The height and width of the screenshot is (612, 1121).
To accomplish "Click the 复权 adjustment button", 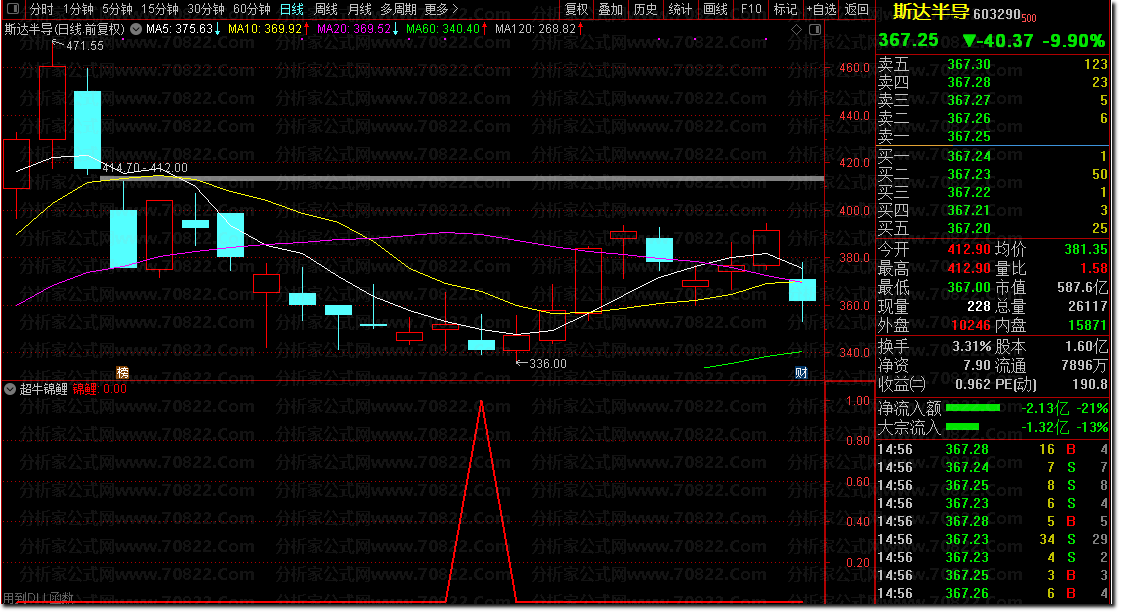I will 576,9.
